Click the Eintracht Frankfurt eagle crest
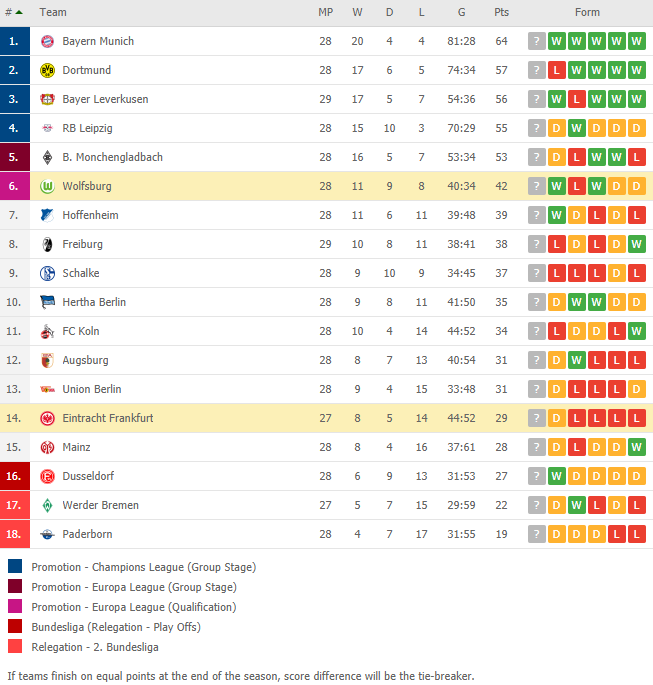 pyautogui.click(x=47, y=419)
